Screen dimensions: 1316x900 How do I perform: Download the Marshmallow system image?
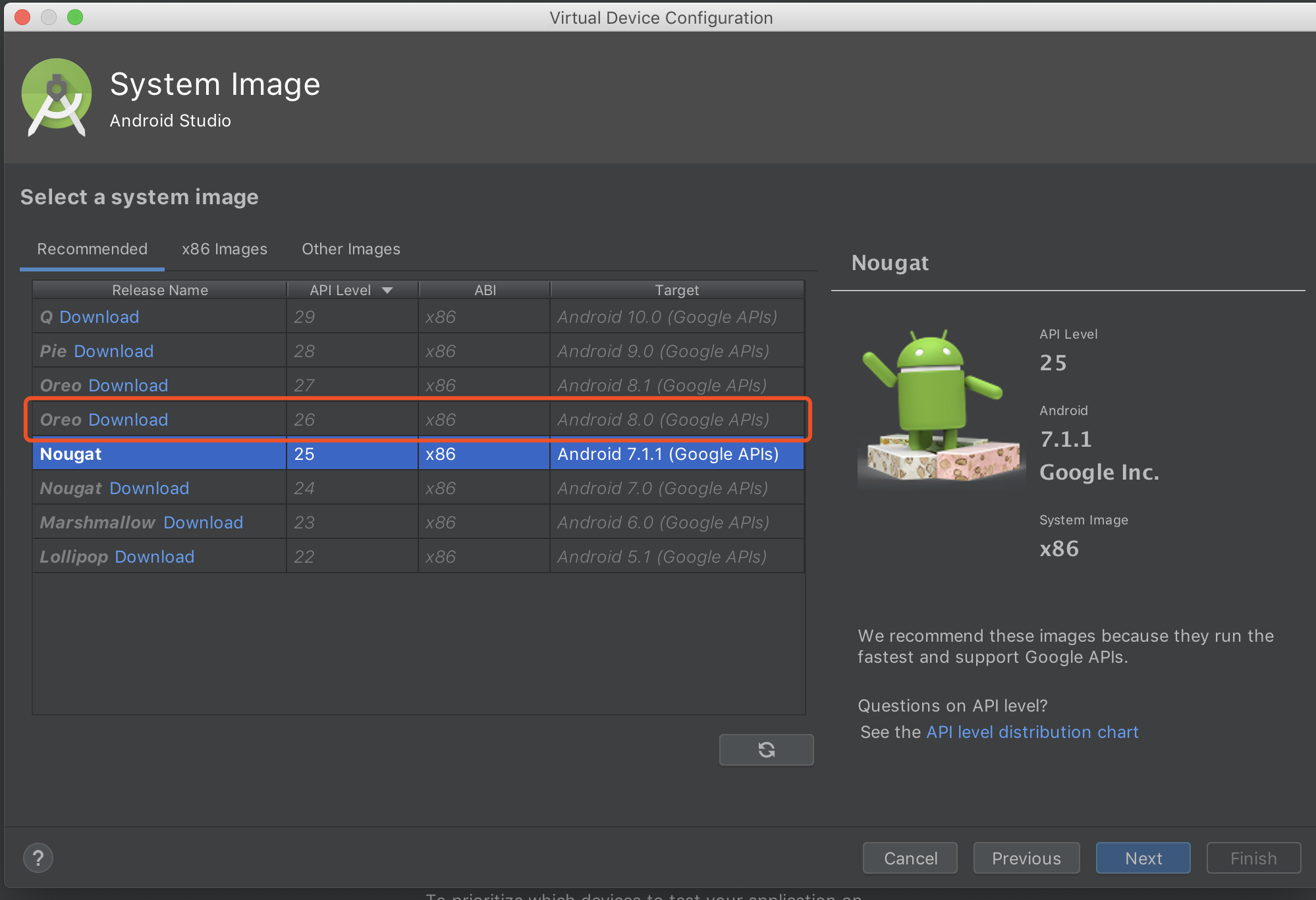coord(204,522)
